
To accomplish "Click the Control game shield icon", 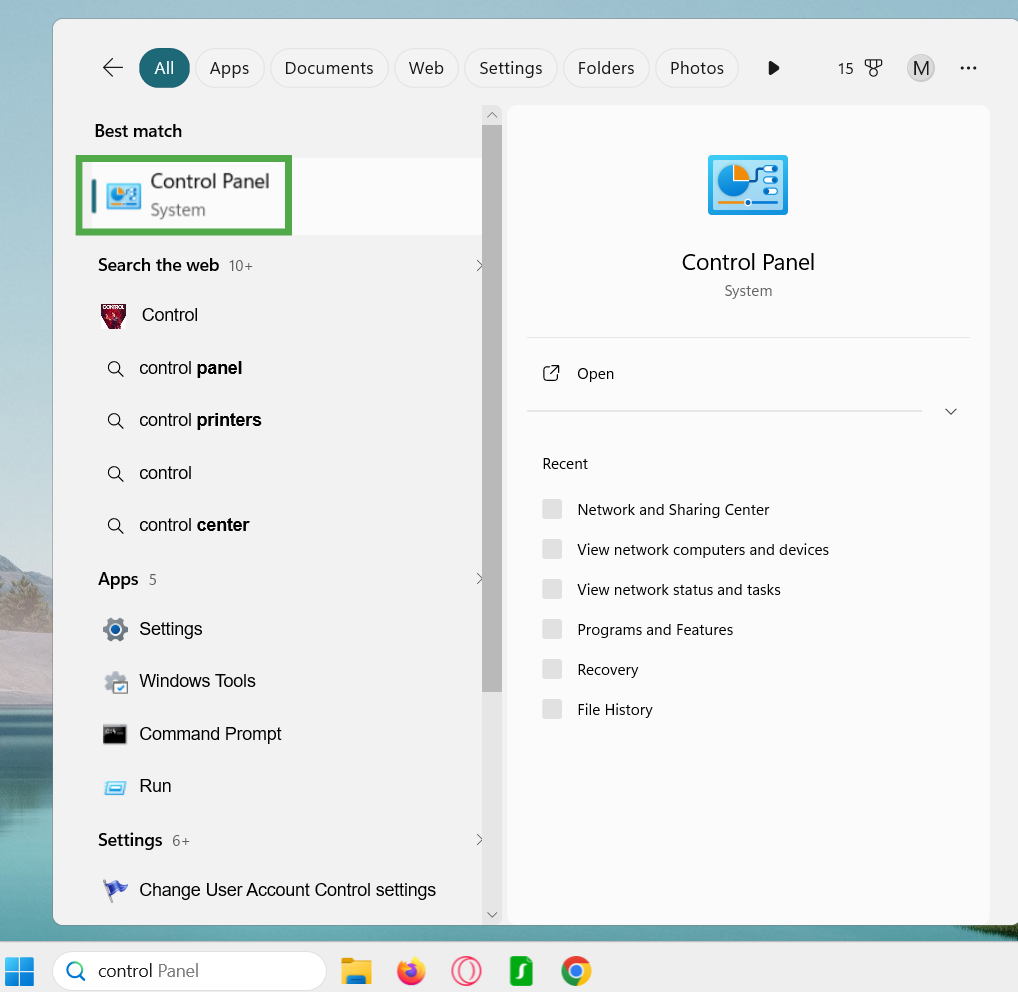I will (114, 316).
